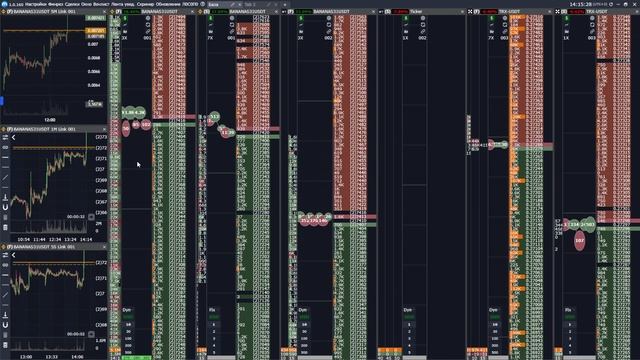640x360 pixels.
Task: Click chain link icon in Ticker panel
Action: pyautogui.click(x=423, y=31)
